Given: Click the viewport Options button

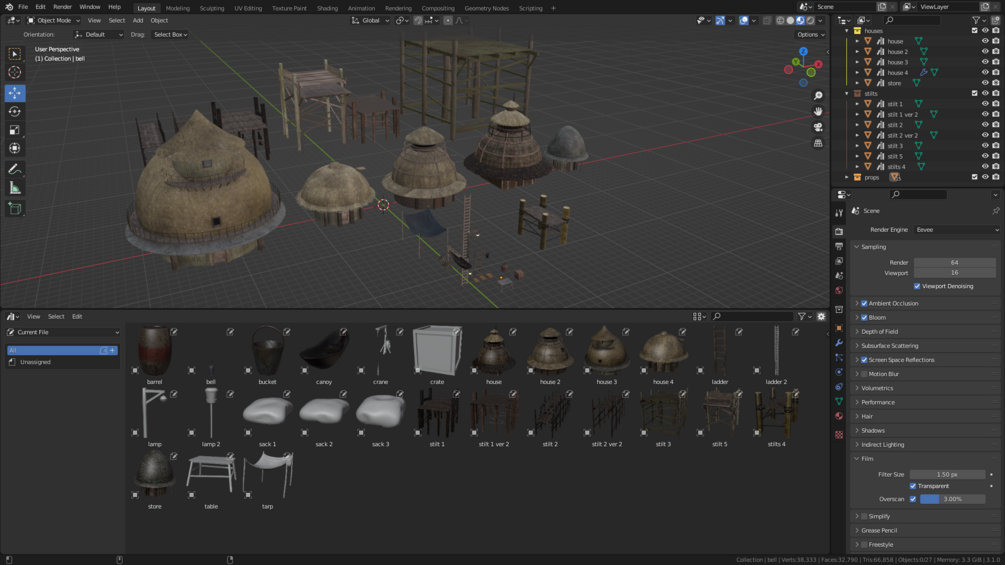Looking at the screenshot, I should (810, 34).
